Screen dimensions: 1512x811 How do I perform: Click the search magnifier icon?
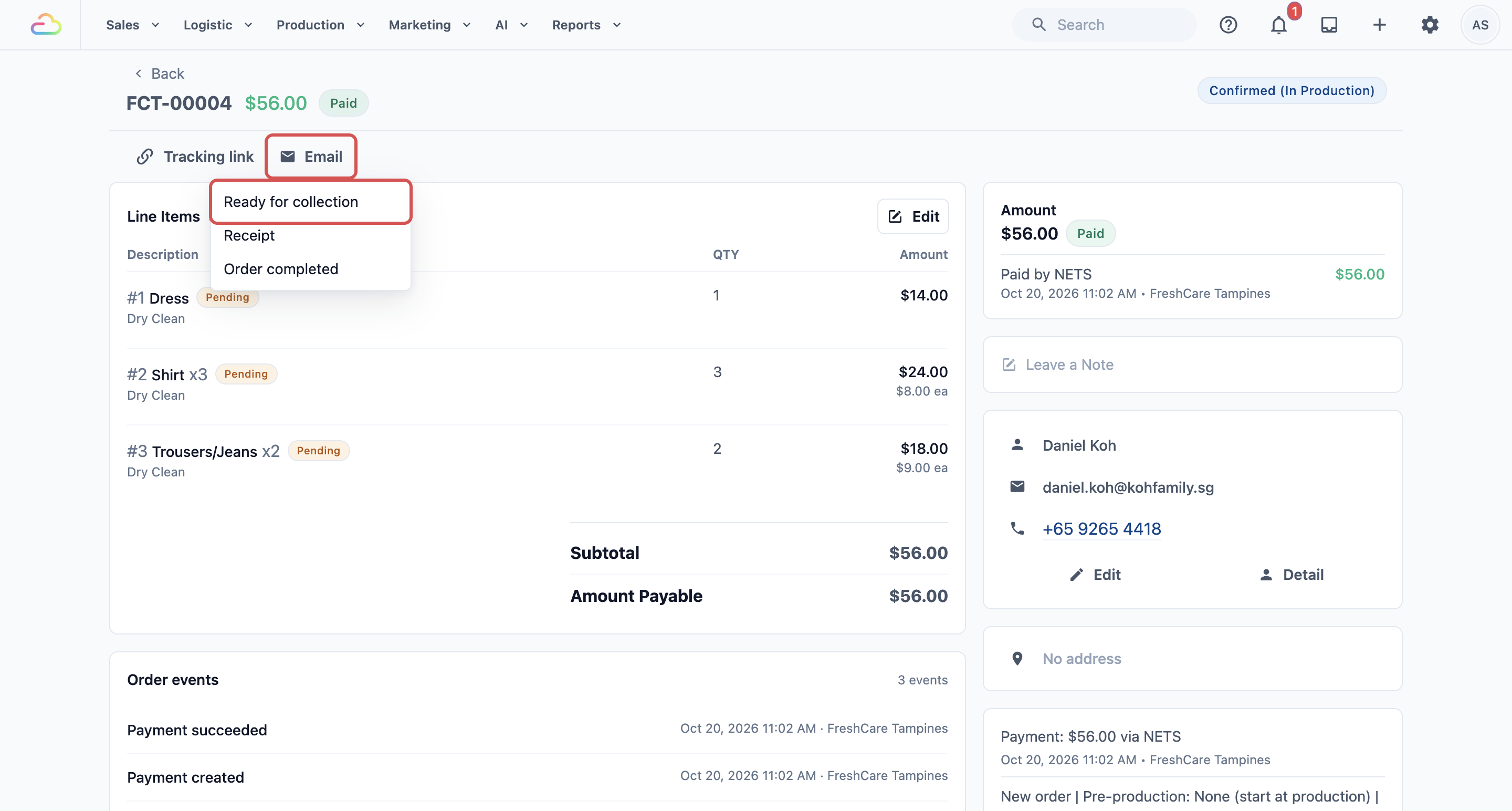[x=1039, y=25]
